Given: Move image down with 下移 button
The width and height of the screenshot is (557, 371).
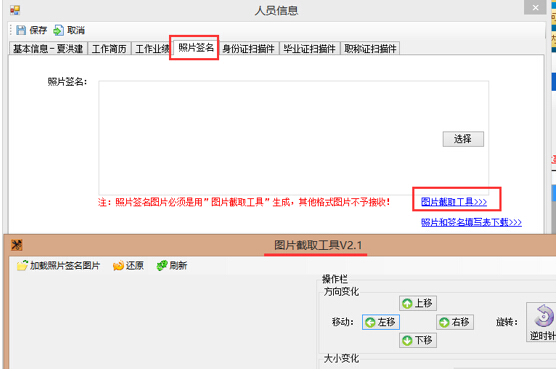Looking at the screenshot, I should coord(418,340).
